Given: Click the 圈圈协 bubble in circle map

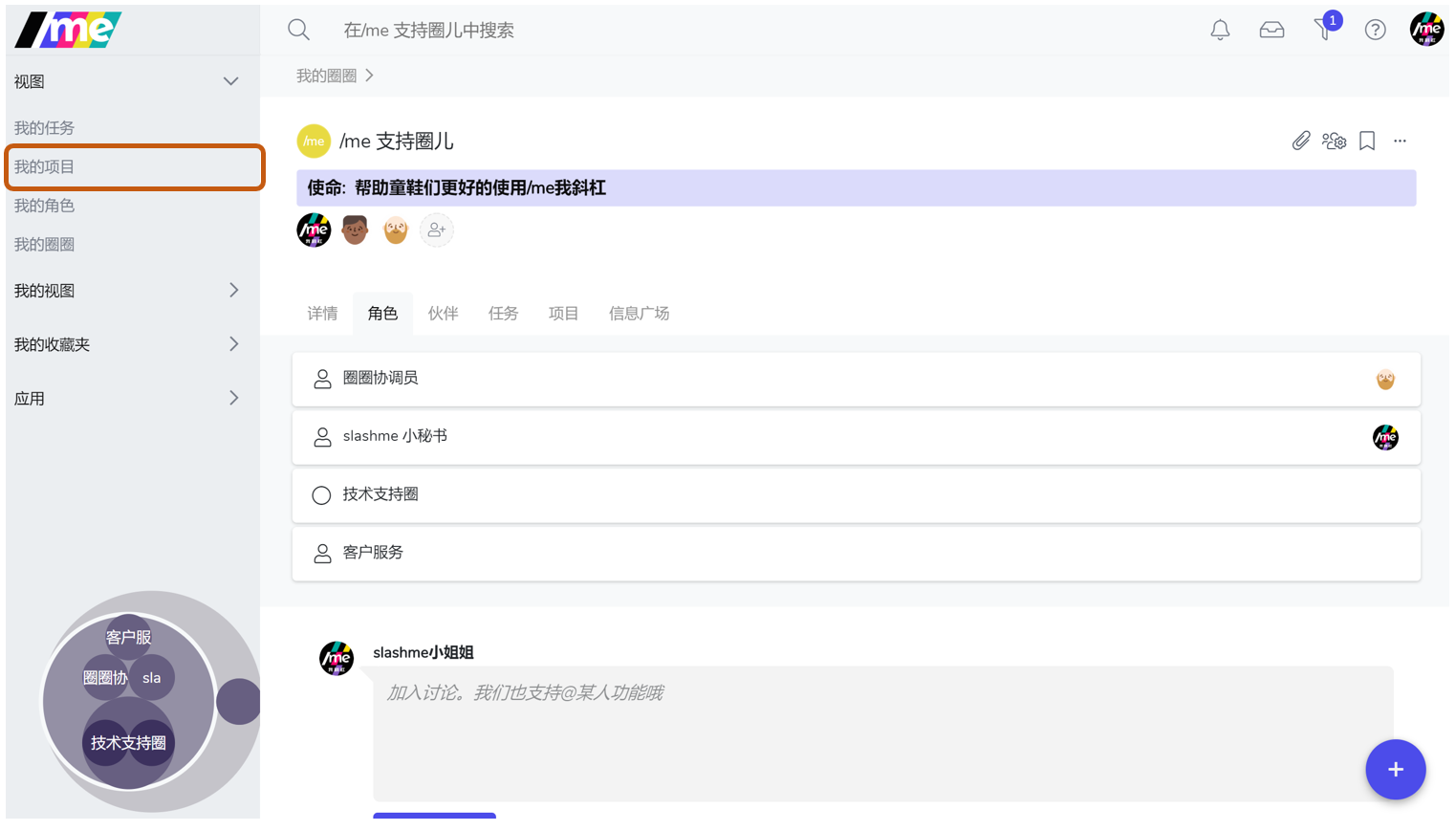Looking at the screenshot, I should (x=105, y=677).
